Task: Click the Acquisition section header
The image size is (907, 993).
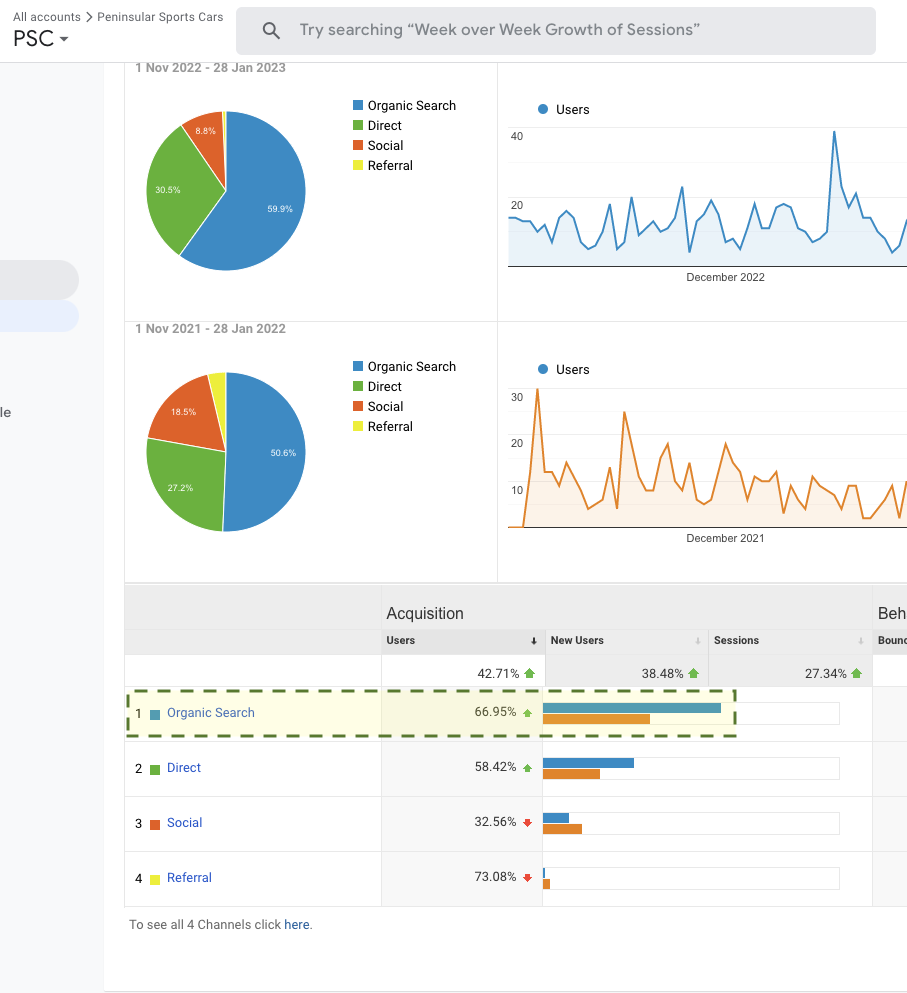Action: (425, 613)
